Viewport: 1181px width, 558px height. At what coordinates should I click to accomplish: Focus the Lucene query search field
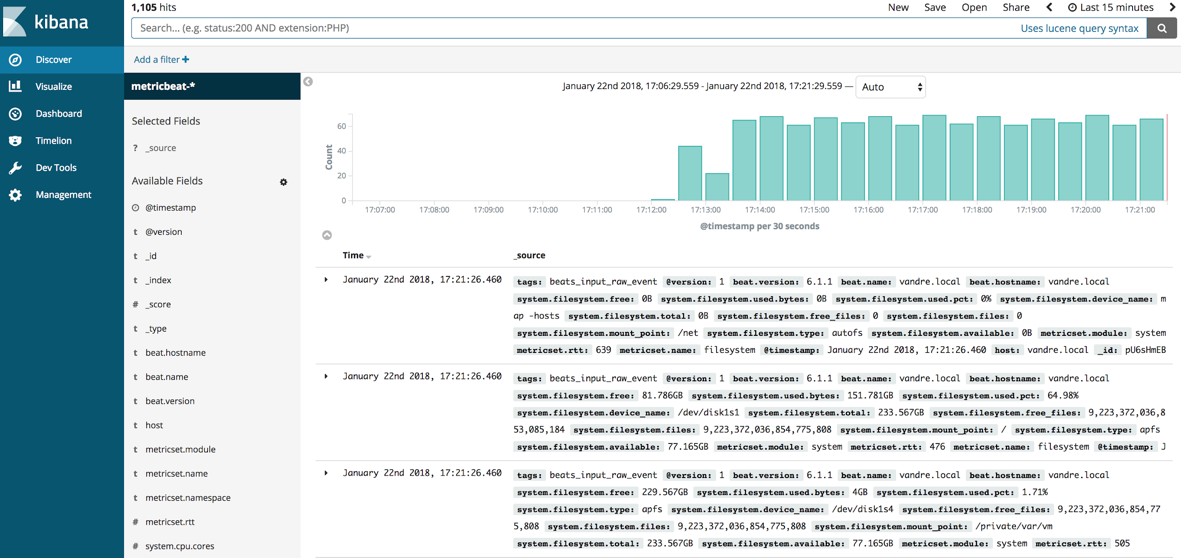coord(570,28)
